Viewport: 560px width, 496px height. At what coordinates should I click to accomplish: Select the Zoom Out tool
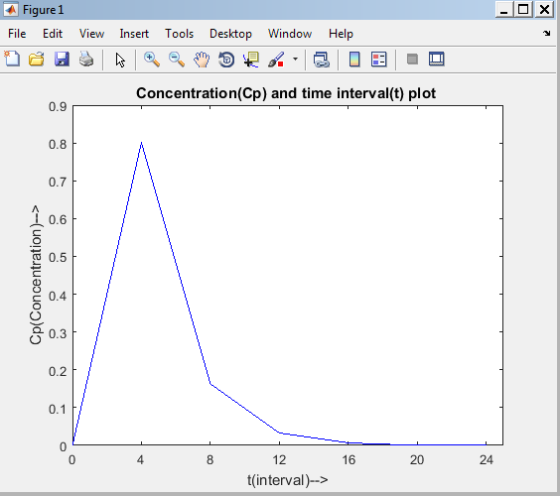coord(177,59)
